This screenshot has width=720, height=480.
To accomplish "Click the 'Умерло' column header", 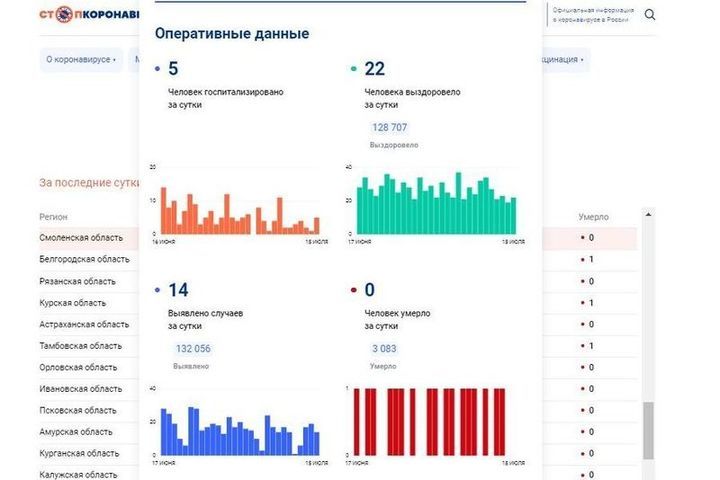I will (x=593, y=217).
